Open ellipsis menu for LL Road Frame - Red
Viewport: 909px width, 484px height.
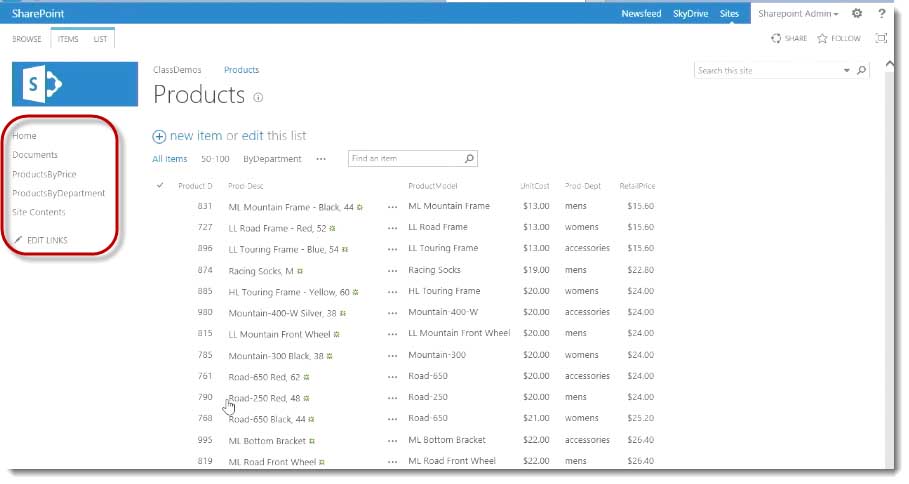392,228
